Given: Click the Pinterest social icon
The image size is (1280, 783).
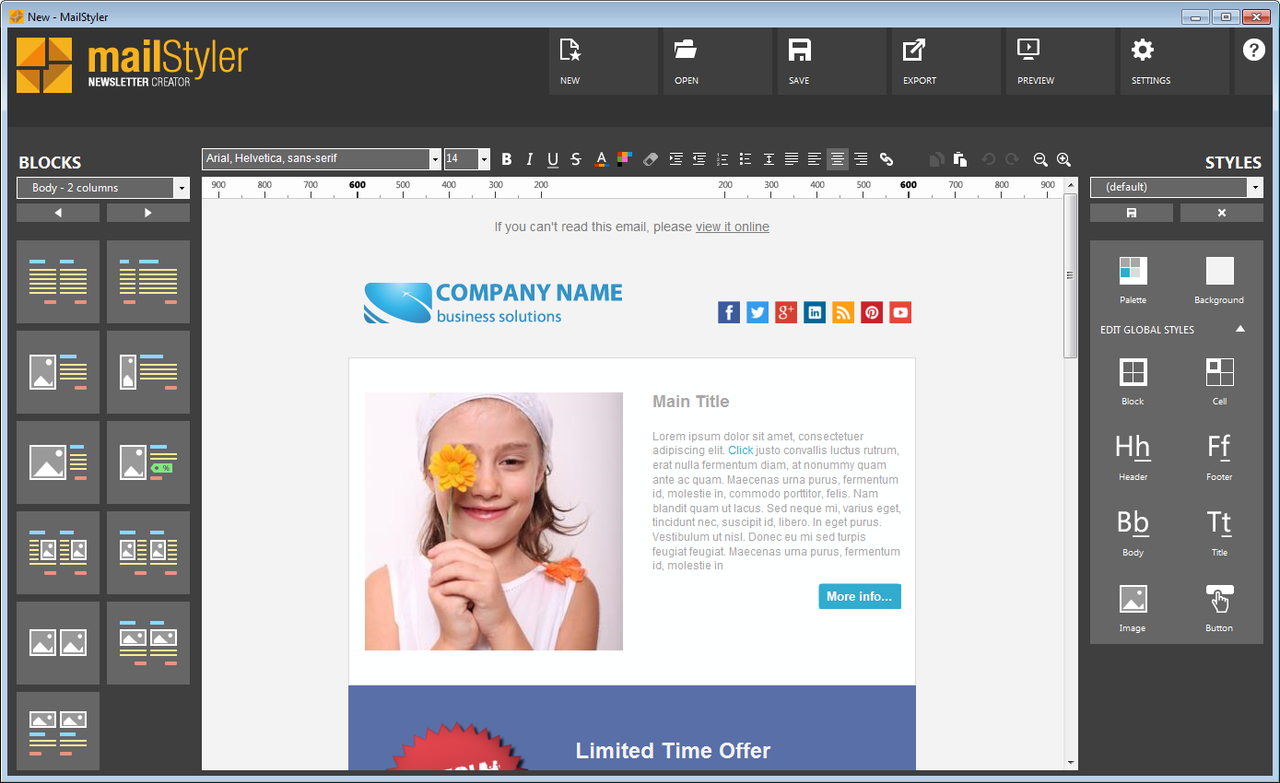Looking at the screenshot, I should (x=872, y=313).
